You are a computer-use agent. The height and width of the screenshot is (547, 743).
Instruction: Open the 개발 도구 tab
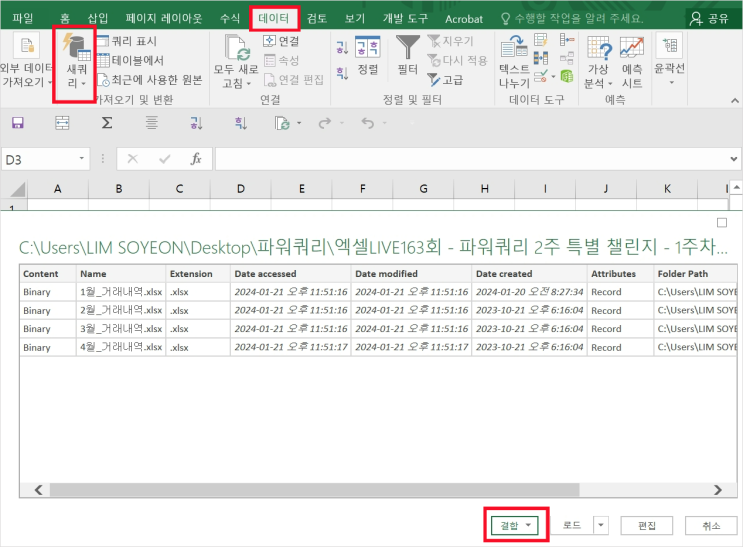405,18
